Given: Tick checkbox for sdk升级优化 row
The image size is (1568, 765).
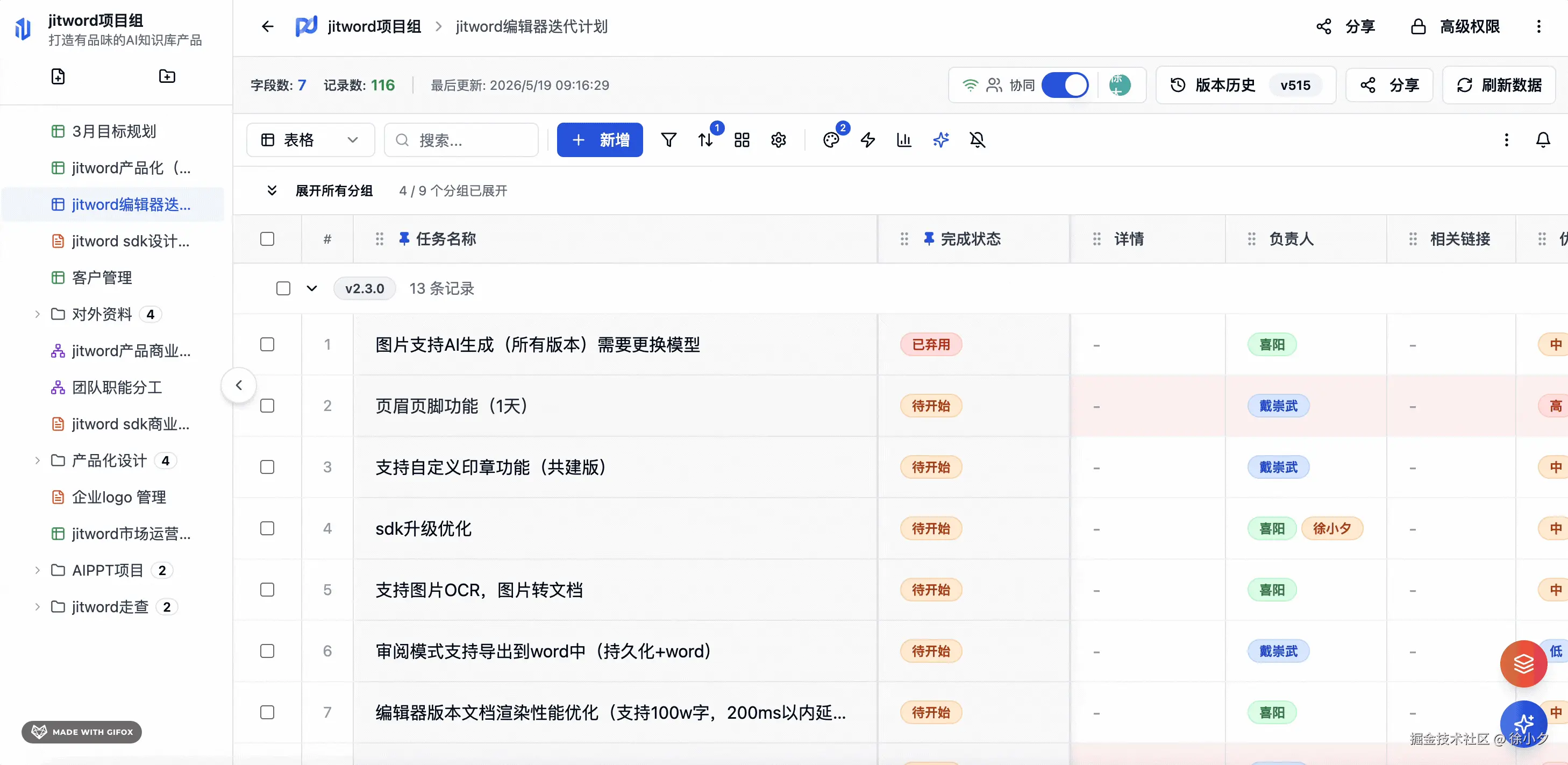Looking at the screenshot, I should [267, 528].
